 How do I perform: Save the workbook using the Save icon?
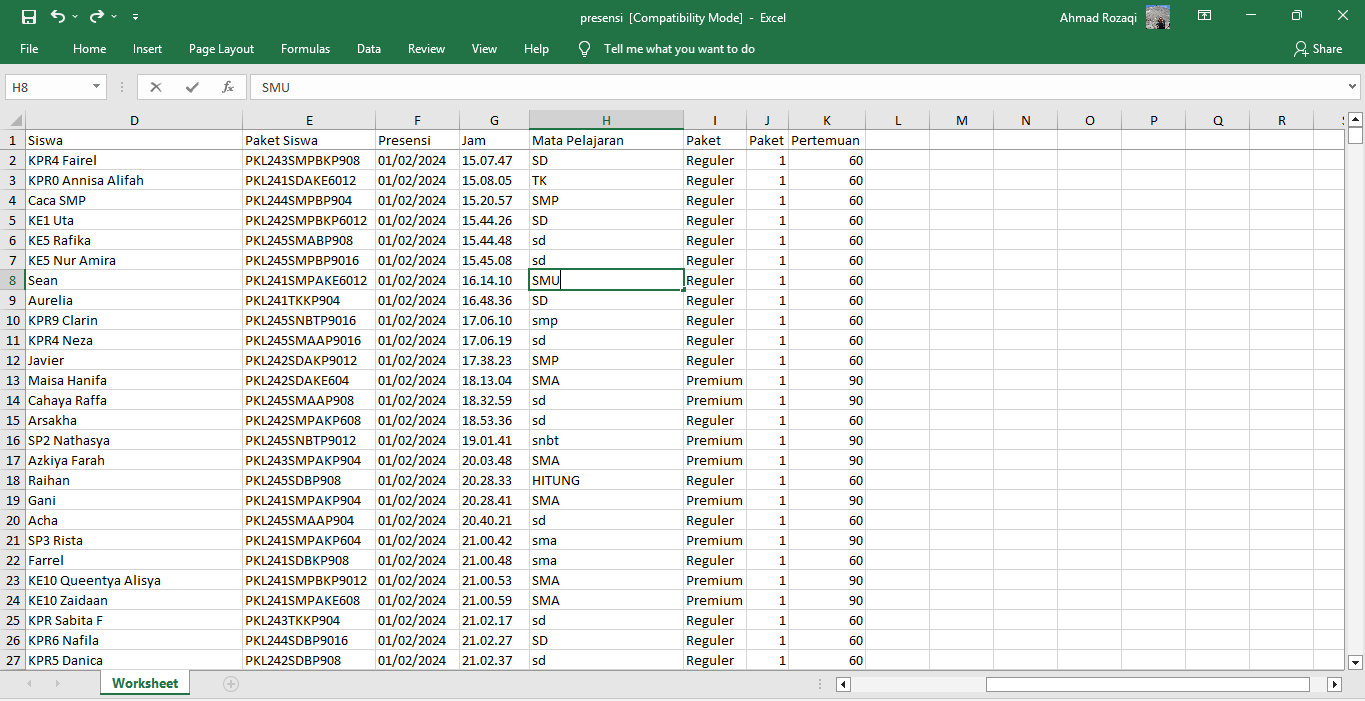click(x=28, y=16)
